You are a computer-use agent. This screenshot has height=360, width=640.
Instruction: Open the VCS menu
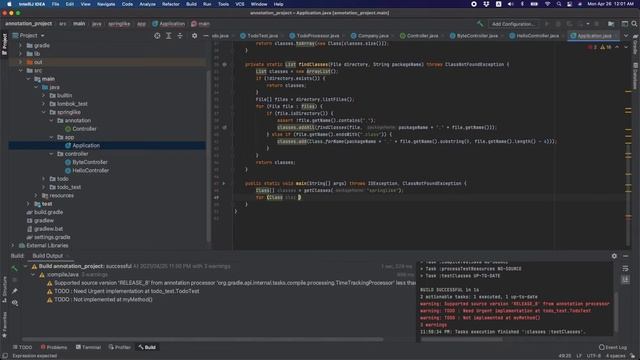click(240, 4)
